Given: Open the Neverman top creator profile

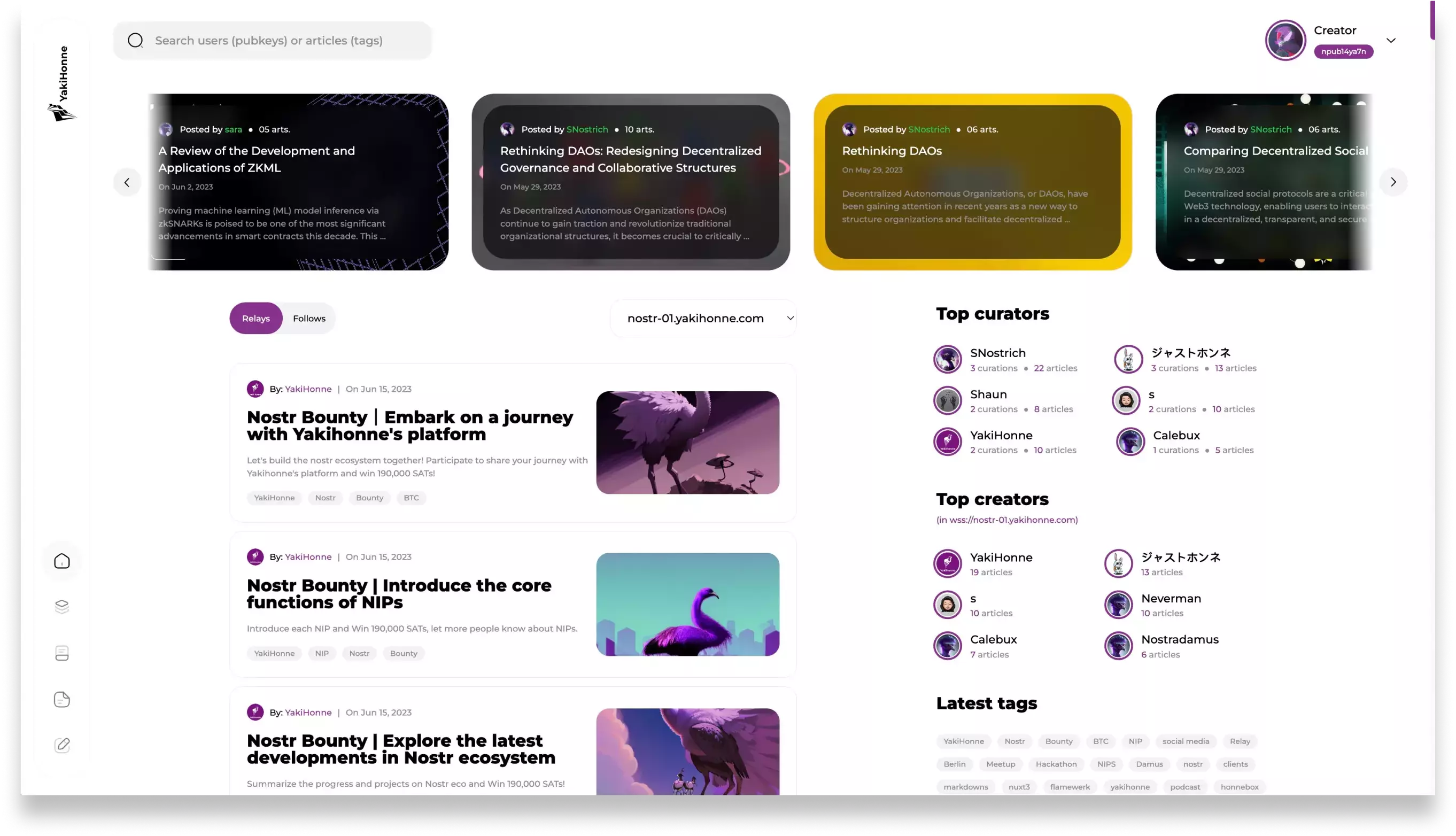Looking at the screenshot, I should pos(1171,598).
